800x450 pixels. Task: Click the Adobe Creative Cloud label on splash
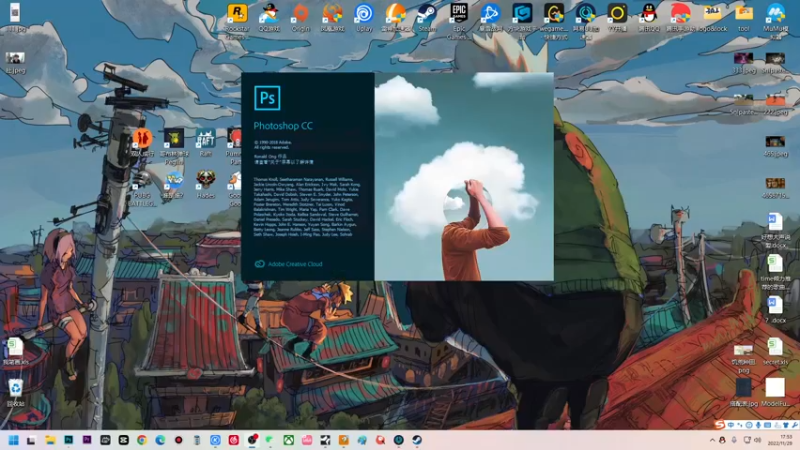289,264
